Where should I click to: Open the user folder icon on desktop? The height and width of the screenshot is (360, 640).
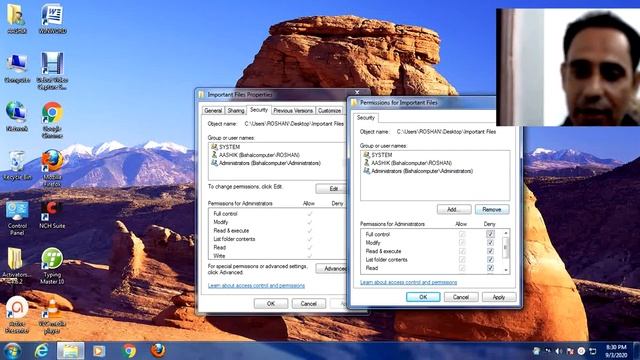[16, 18]
